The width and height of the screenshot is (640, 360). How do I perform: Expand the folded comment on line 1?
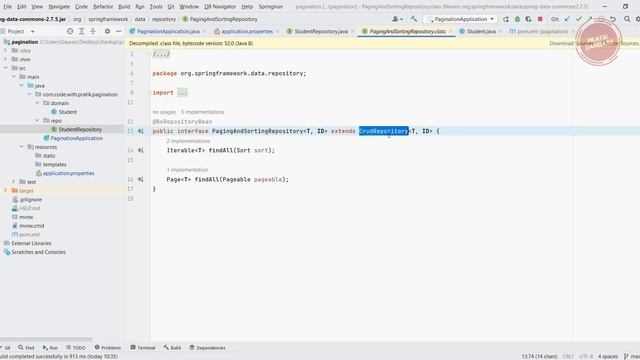[161, 54]
